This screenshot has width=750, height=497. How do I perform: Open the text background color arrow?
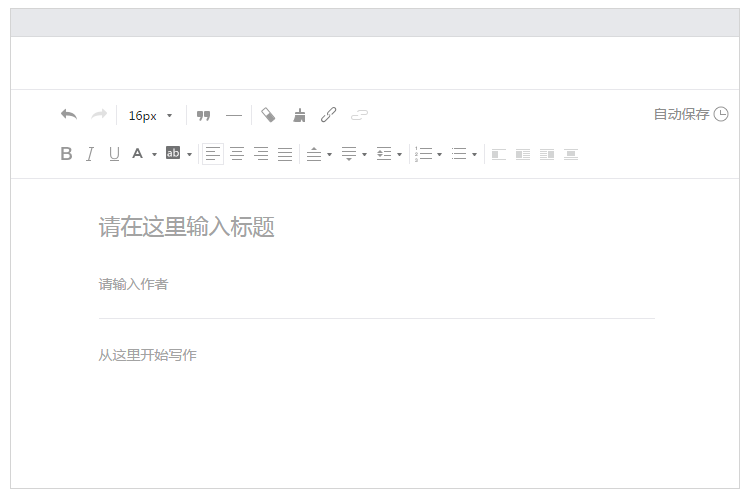pyautogui.click(x=189, y=155)
